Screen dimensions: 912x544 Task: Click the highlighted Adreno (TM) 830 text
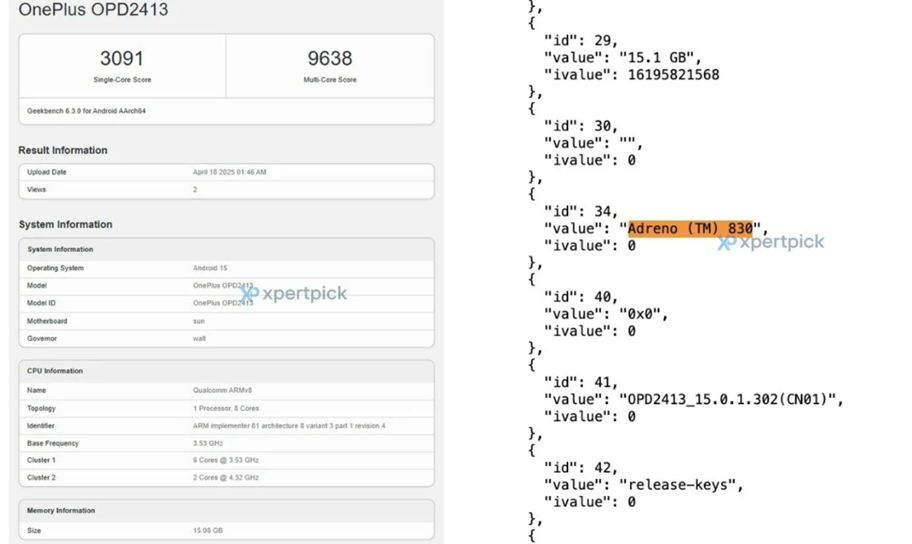tap(690, 228)
